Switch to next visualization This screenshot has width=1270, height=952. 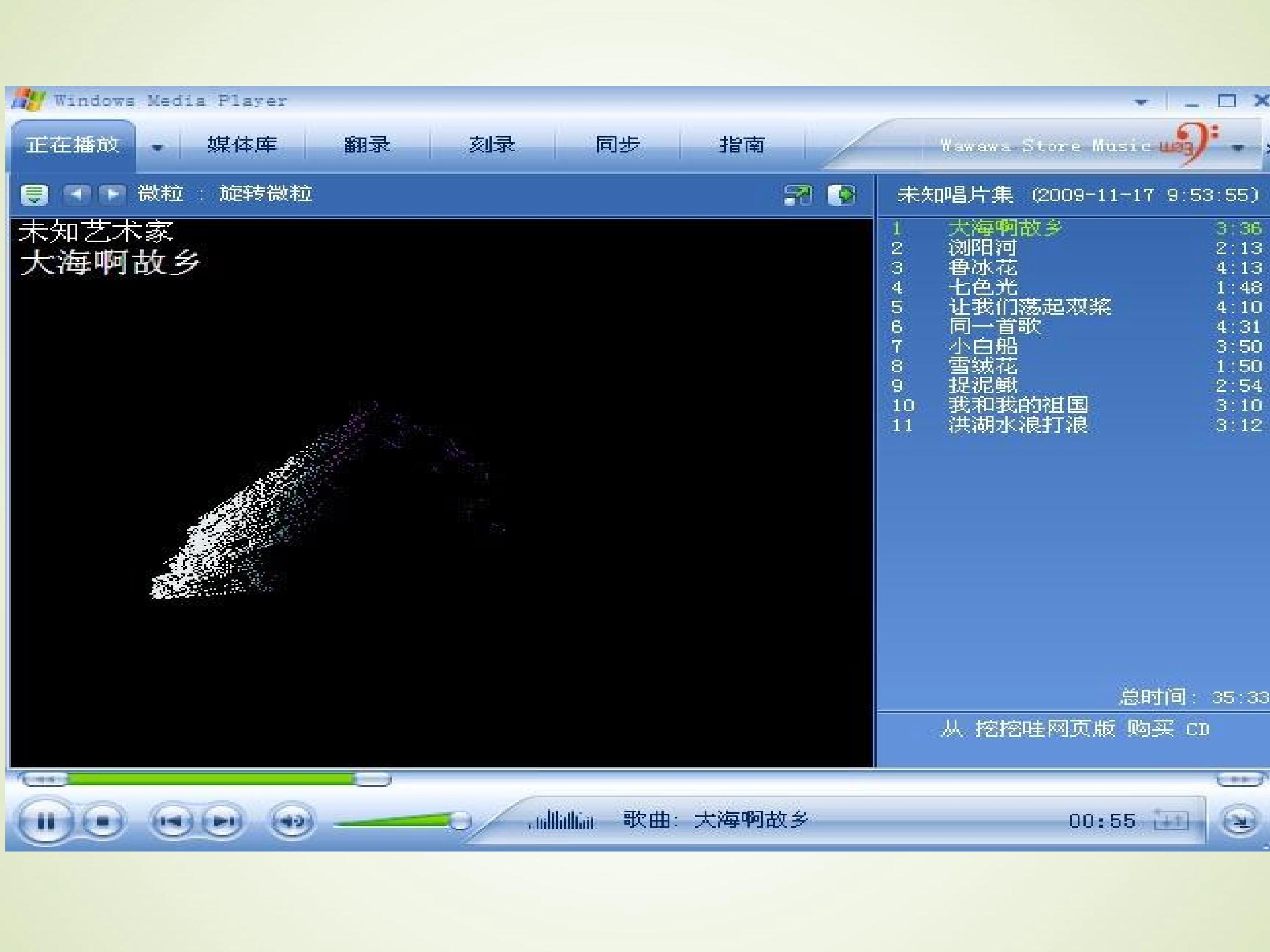[x=112, y=194]
